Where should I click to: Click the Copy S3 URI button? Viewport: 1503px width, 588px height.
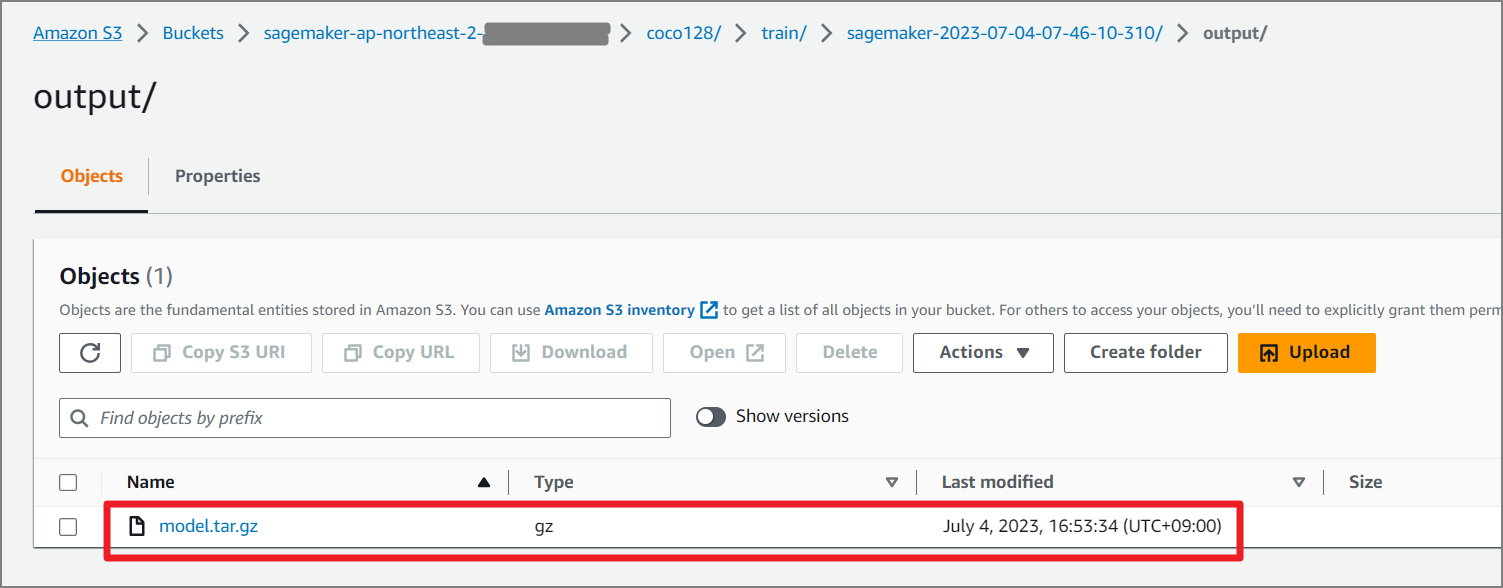[x=221, y=353]
